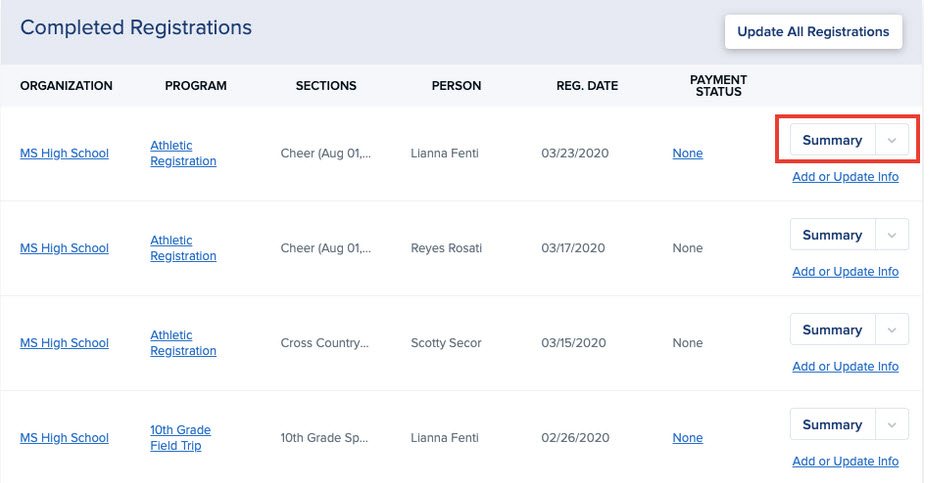Click Add or Update Info for Lianna Fenti Cheer
The image size is (929, 483).
click(x=845, y=177)
